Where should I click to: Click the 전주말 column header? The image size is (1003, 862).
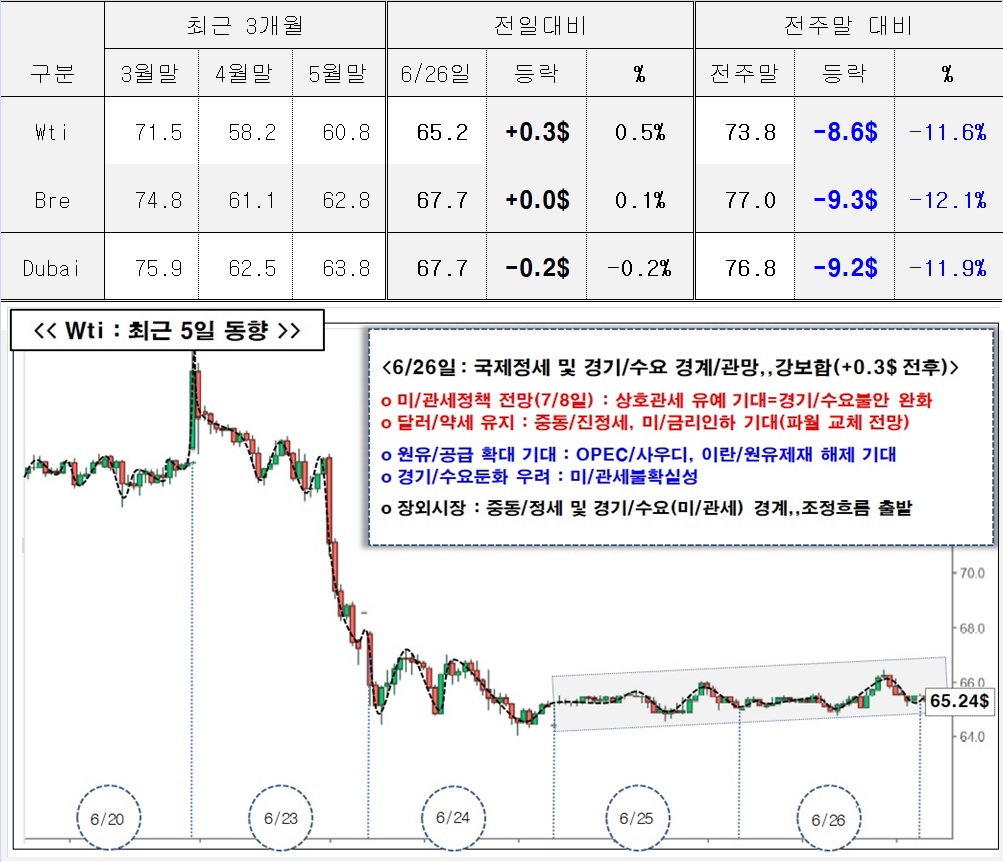click(x=745, y=73)
